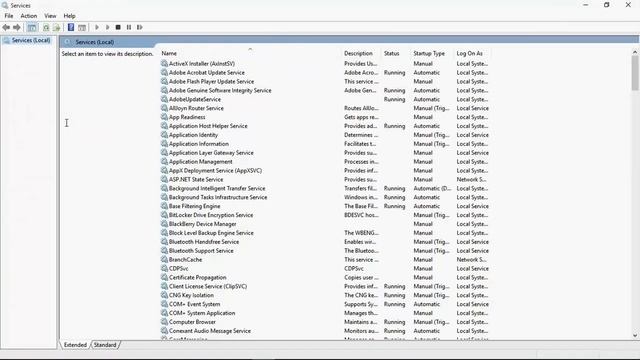Open the File menu
Screen dimensions: 640x360
tap(9, 16)
